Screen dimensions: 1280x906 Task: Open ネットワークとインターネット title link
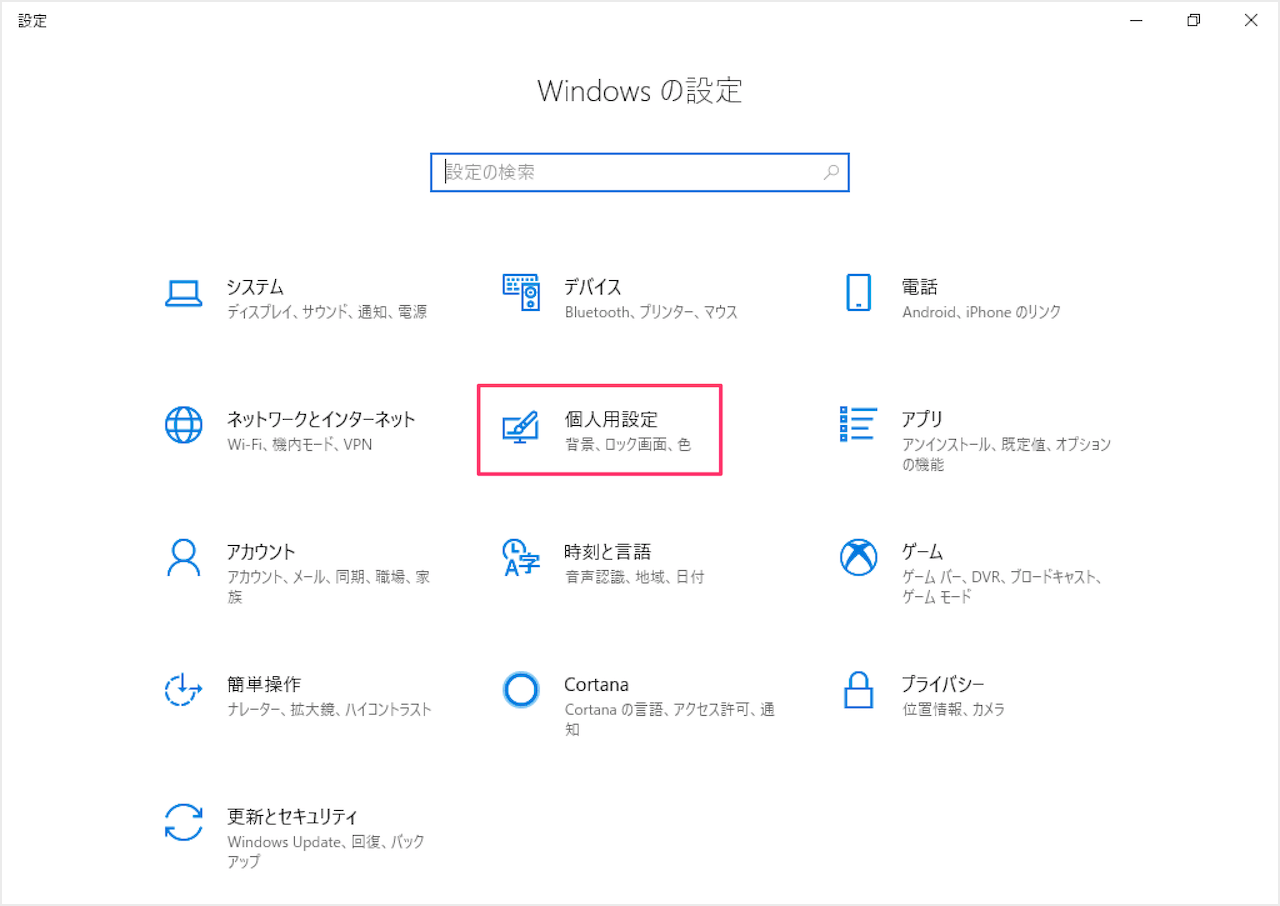pyautogui.click(x=321, y=419)
